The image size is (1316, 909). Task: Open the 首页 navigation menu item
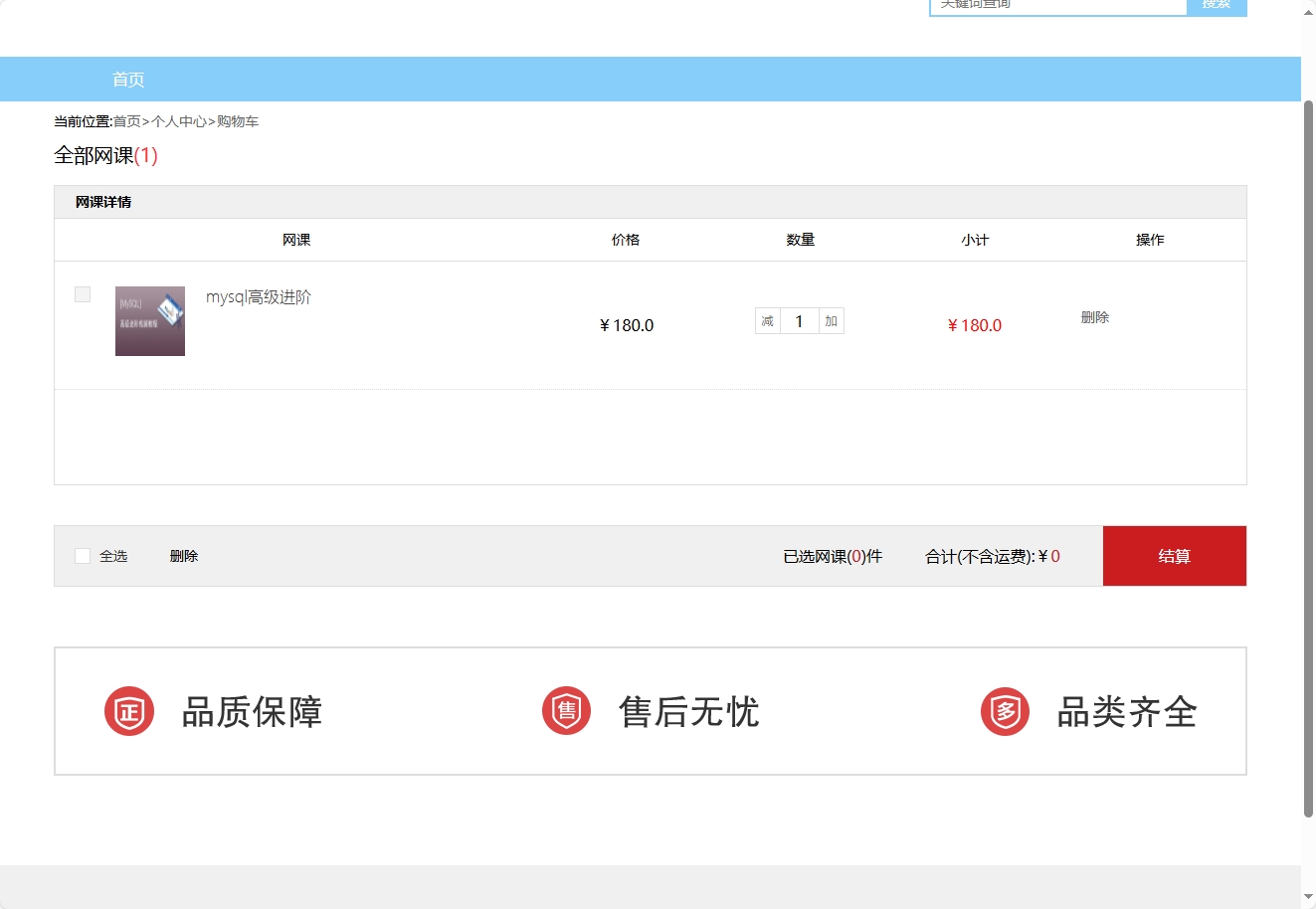coord(127,79)
